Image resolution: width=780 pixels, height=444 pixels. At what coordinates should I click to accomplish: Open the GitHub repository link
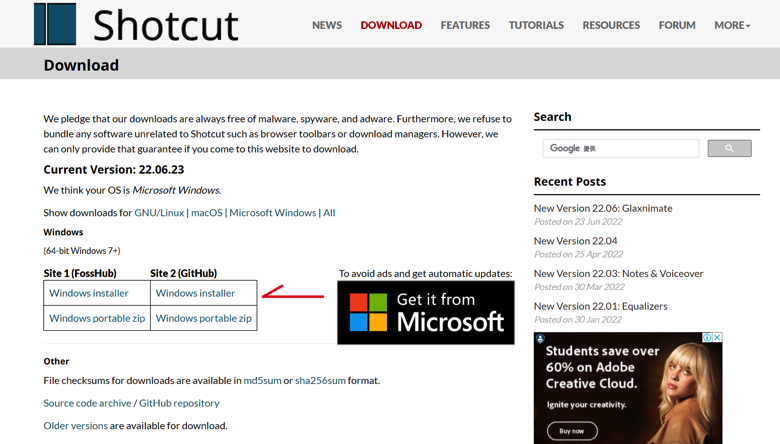point(179,403)
